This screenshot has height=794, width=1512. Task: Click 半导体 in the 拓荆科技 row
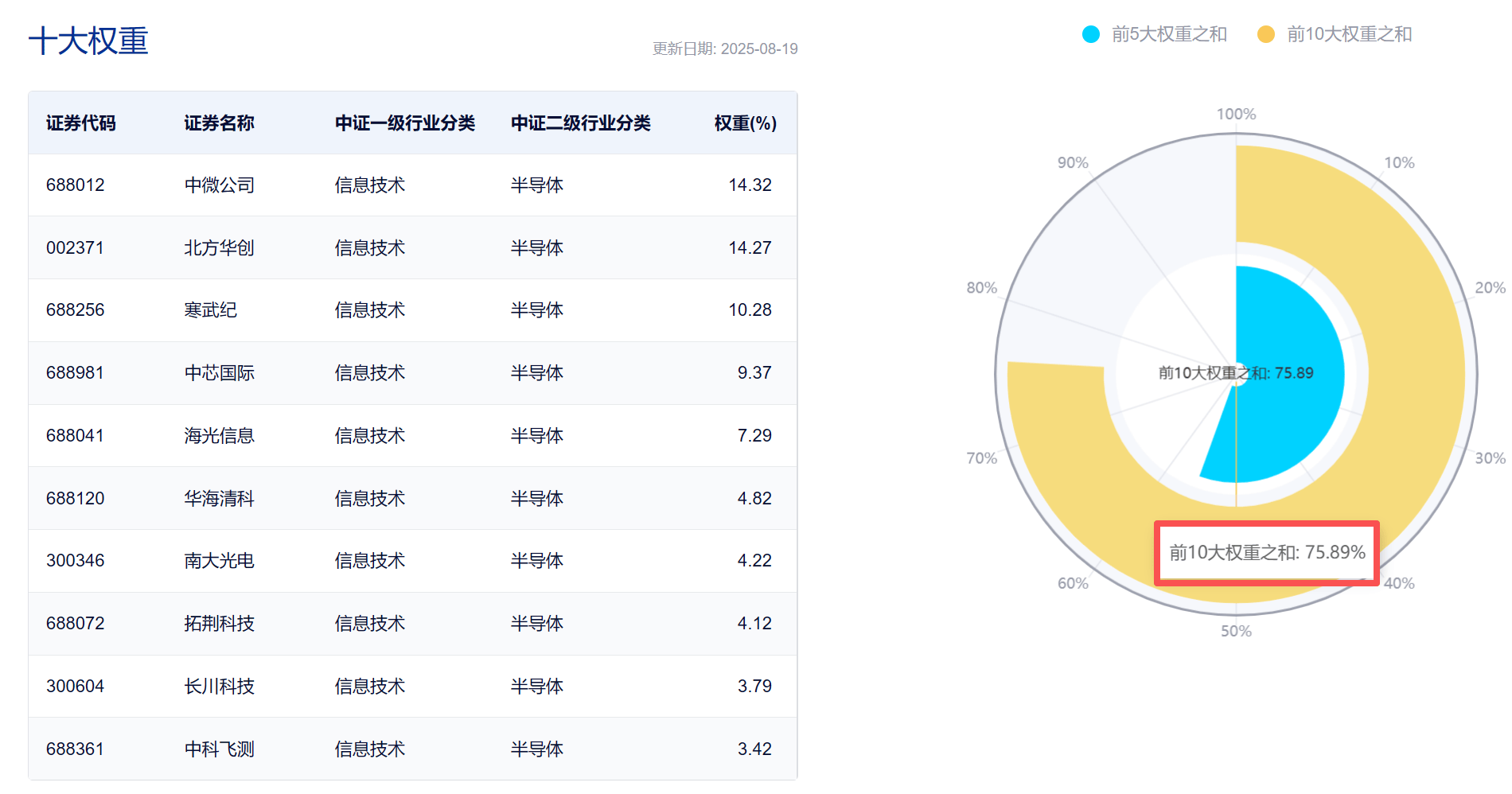click(x=537, y=624)
